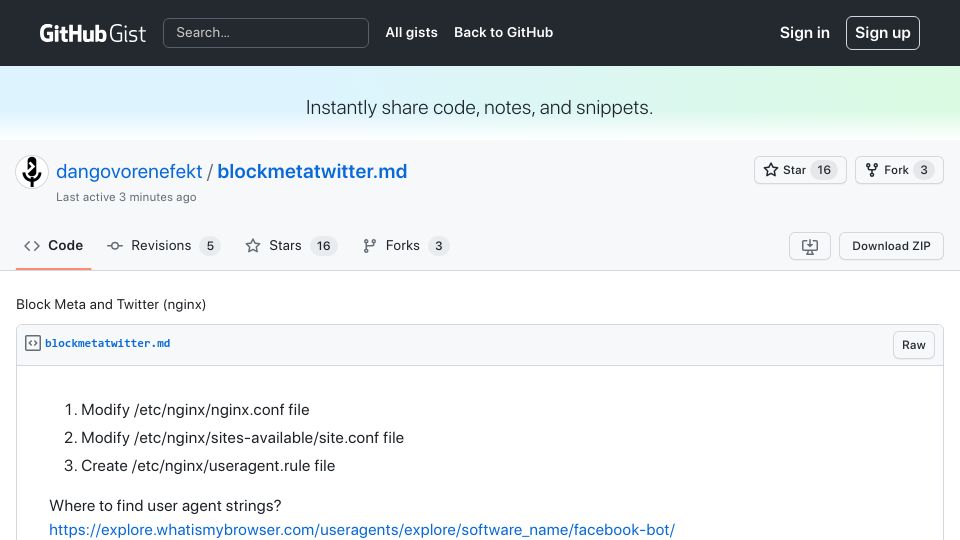
Task: Click the save-to-desktop download icon
Action: pyautogui.click(x=809, y=246)
